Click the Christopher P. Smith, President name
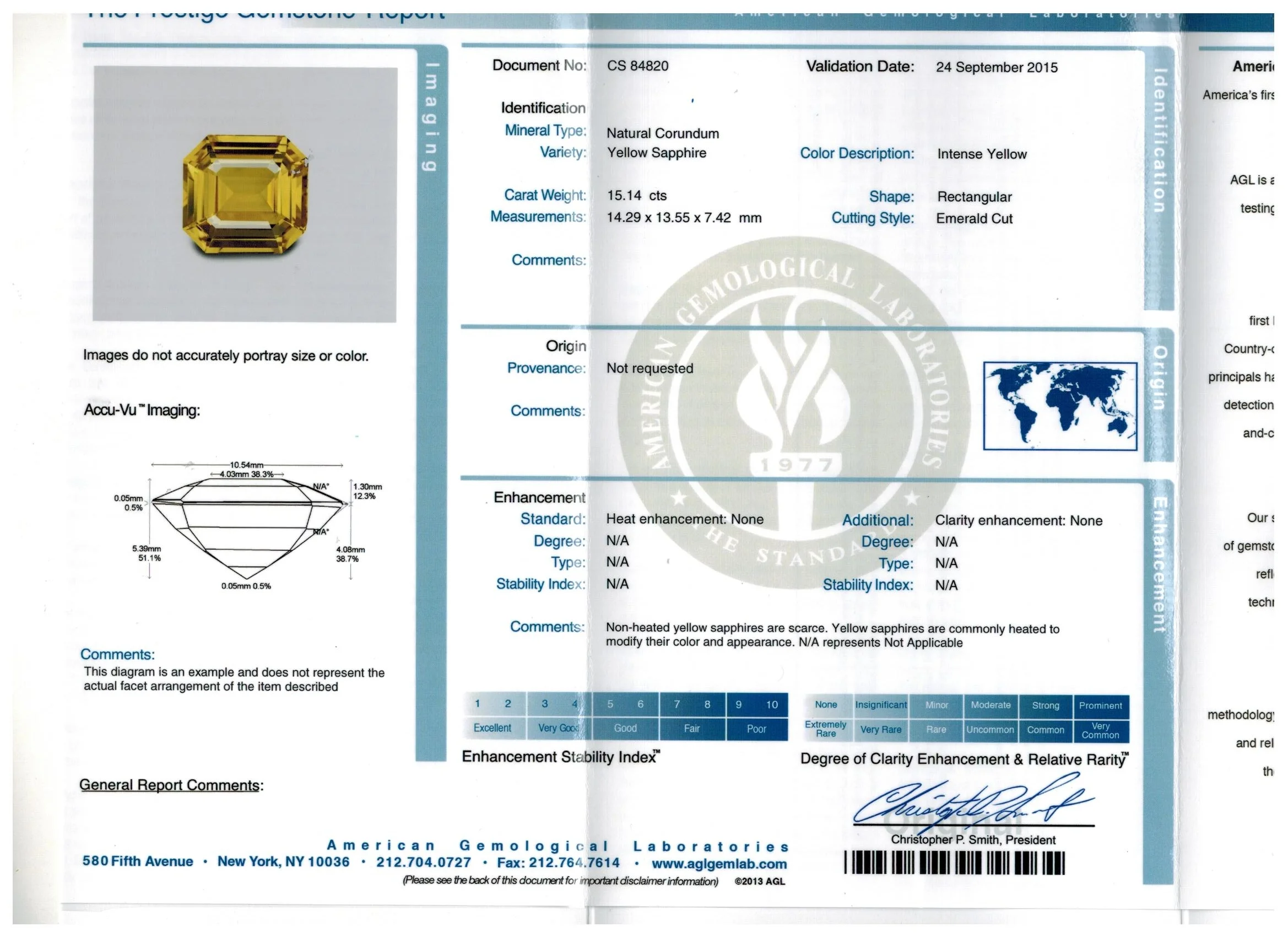The height and width of the screenshot is (937, 1288). point(973,841)
